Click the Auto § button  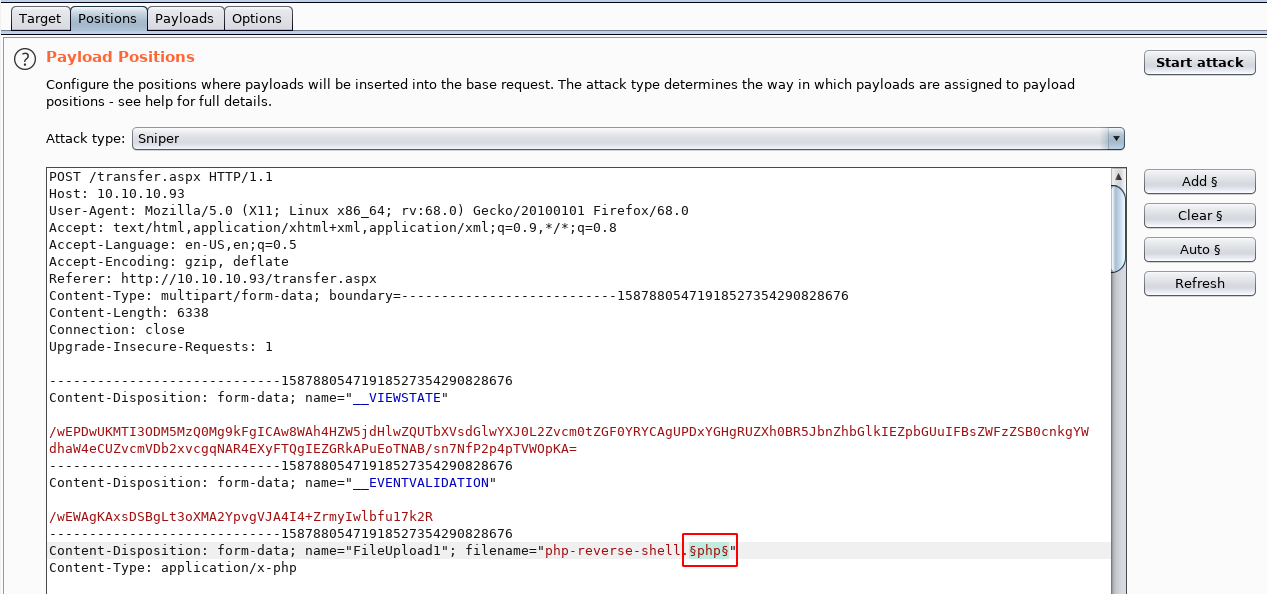click(x=1199, y=249)
